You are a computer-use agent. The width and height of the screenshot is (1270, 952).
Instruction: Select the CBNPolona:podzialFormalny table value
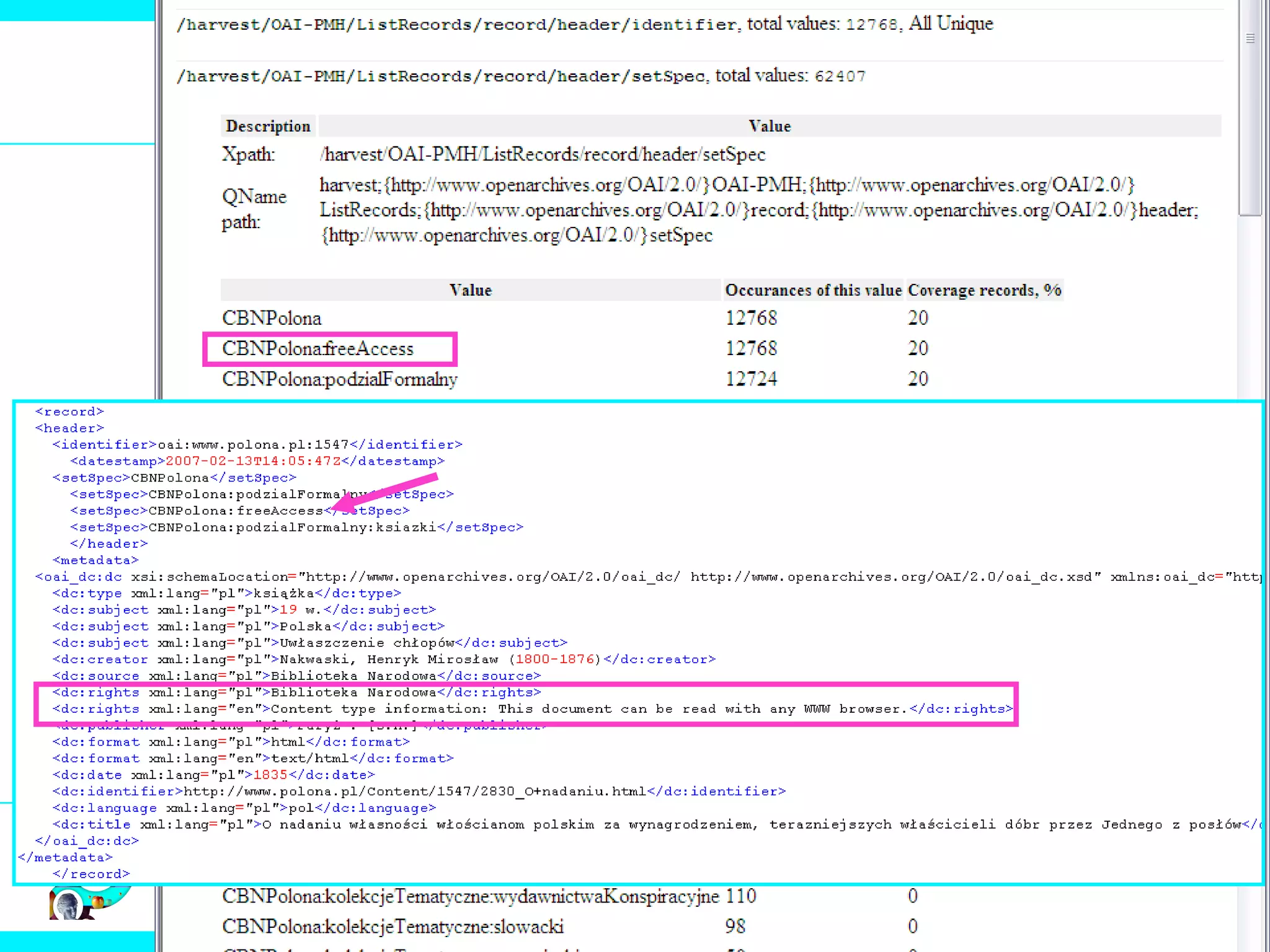(x=340, y=379)
